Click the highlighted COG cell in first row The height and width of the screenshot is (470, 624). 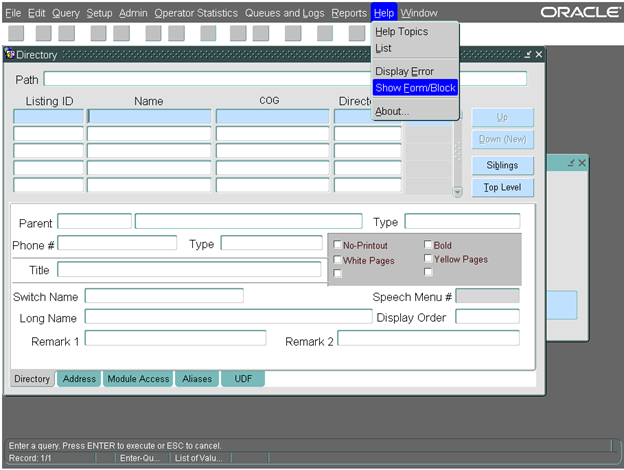(x=273, y=116)
